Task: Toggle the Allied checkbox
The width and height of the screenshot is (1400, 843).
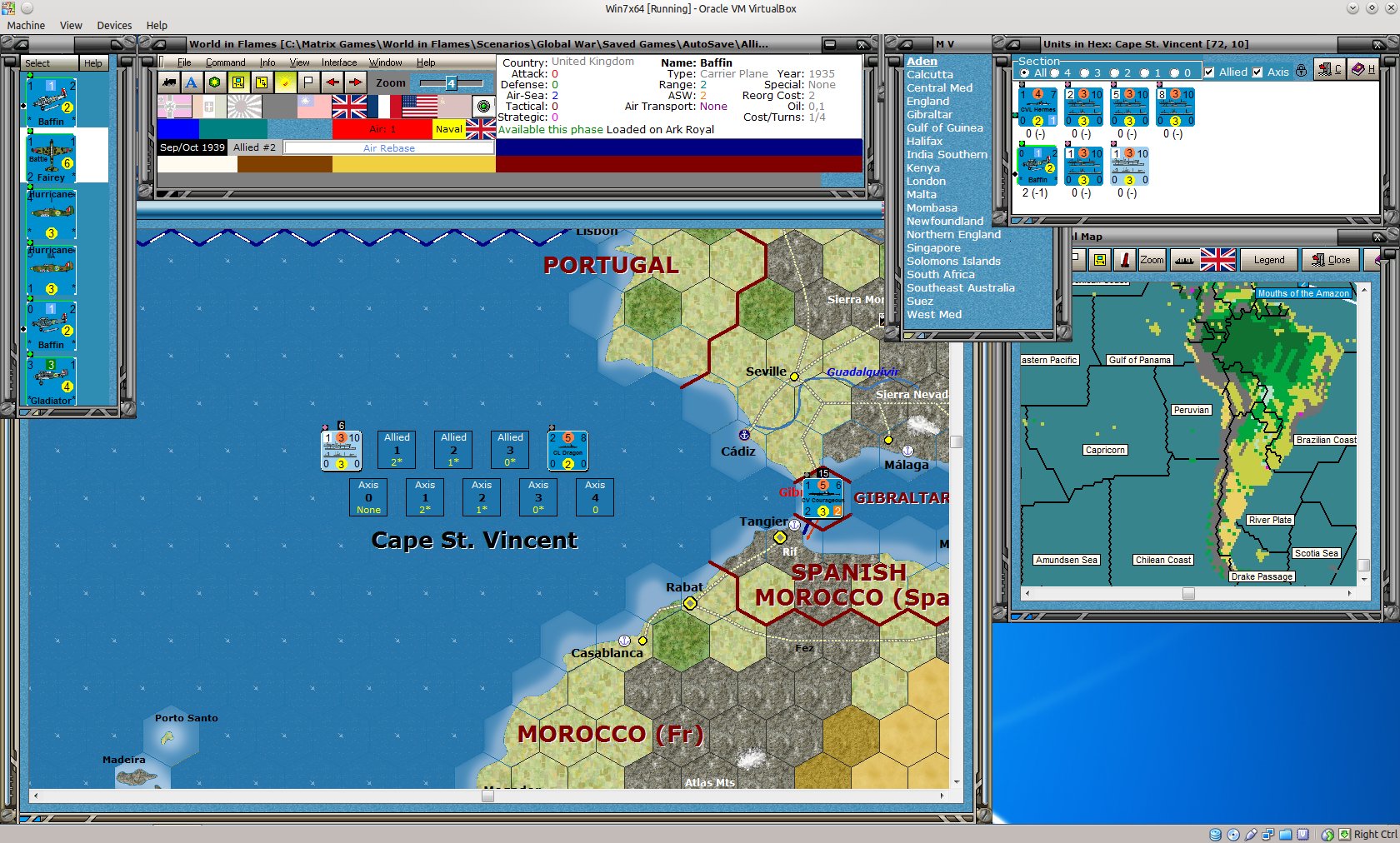Action: coord(1209,72)
